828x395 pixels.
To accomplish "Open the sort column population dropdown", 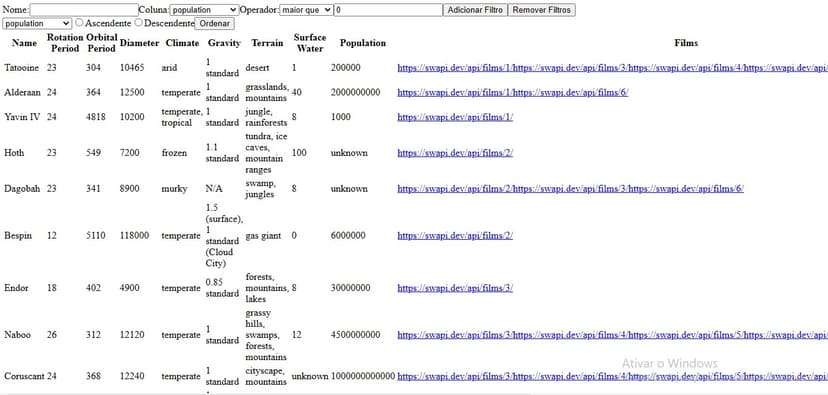I will (37, 24).
